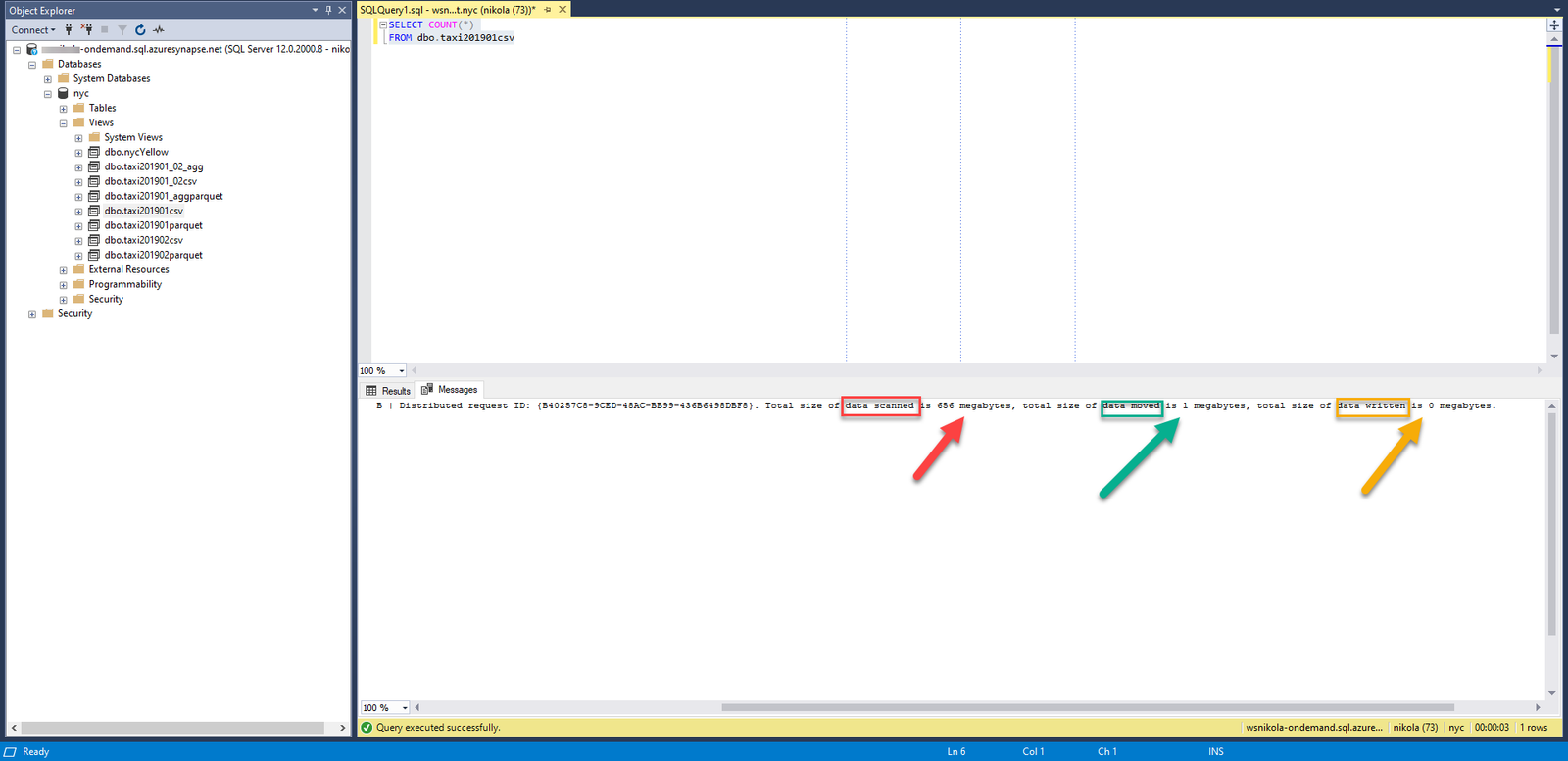Screen dimensions: 1568x761
Task: Open the query editor zoom dropdown
Action: click(402, 371)
